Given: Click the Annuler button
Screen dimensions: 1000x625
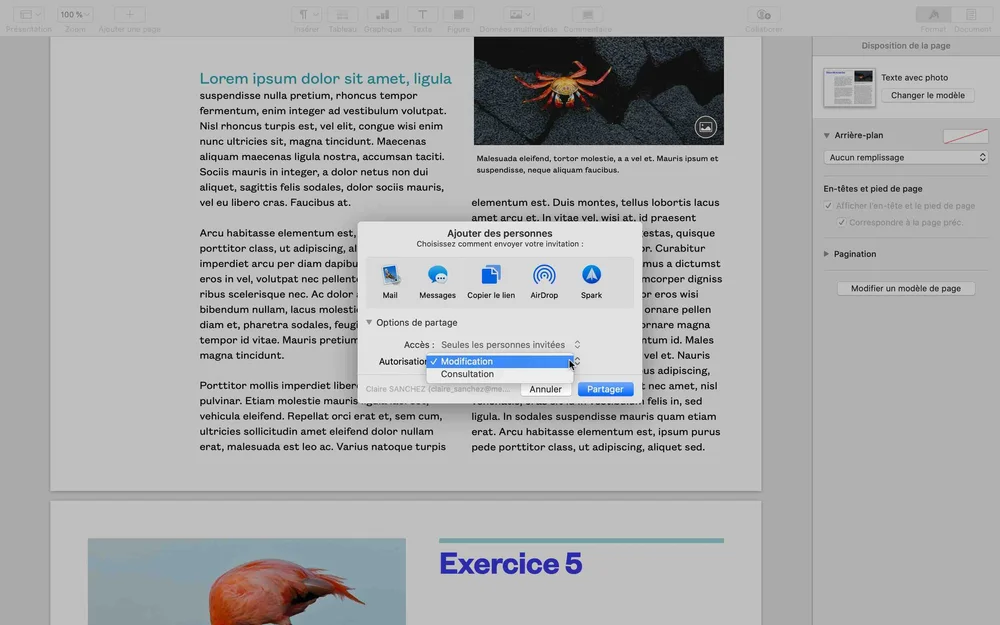Looking at the screenshot, I should (545, 389).
